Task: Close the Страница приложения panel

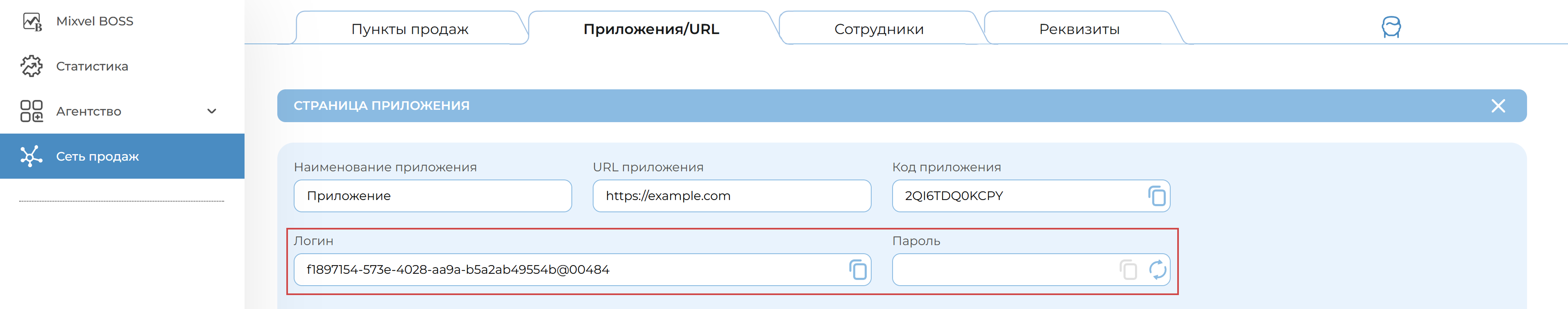Action: point(1498,106)
